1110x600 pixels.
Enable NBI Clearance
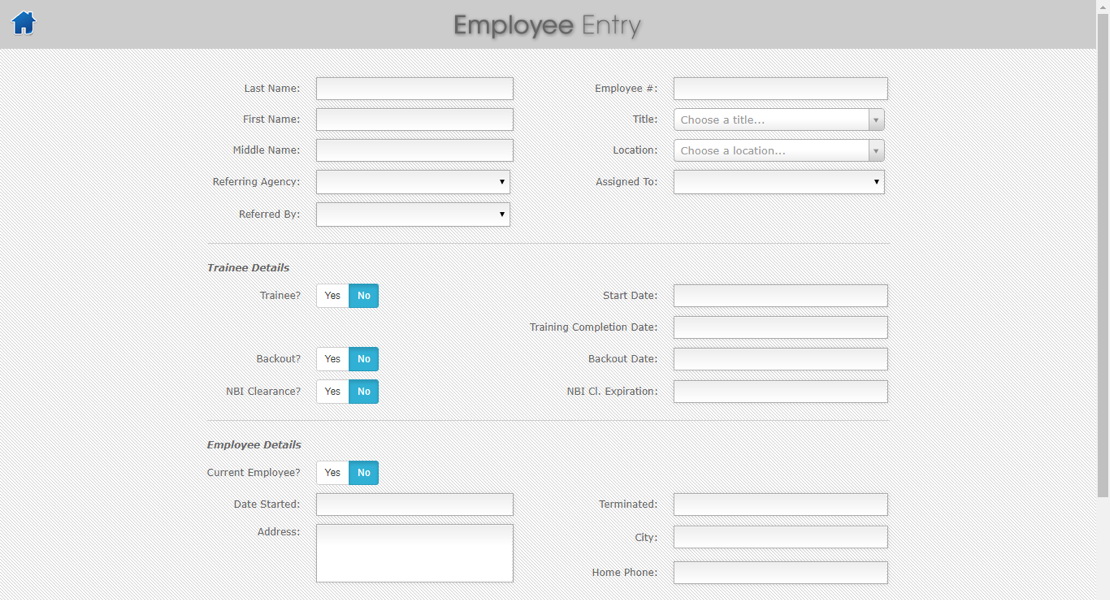[x=331, y=391]
